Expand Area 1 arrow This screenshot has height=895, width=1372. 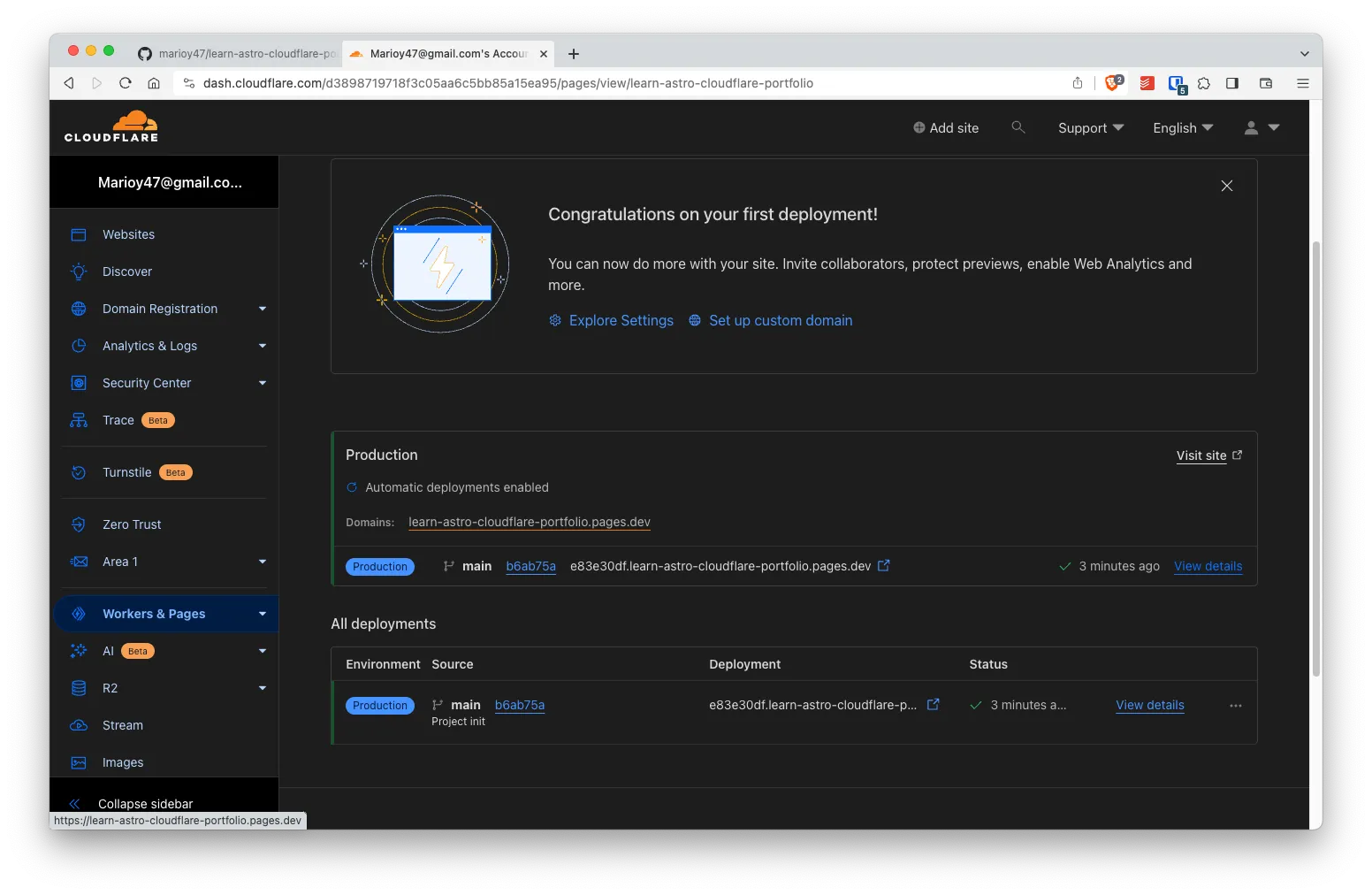point(263,562)
